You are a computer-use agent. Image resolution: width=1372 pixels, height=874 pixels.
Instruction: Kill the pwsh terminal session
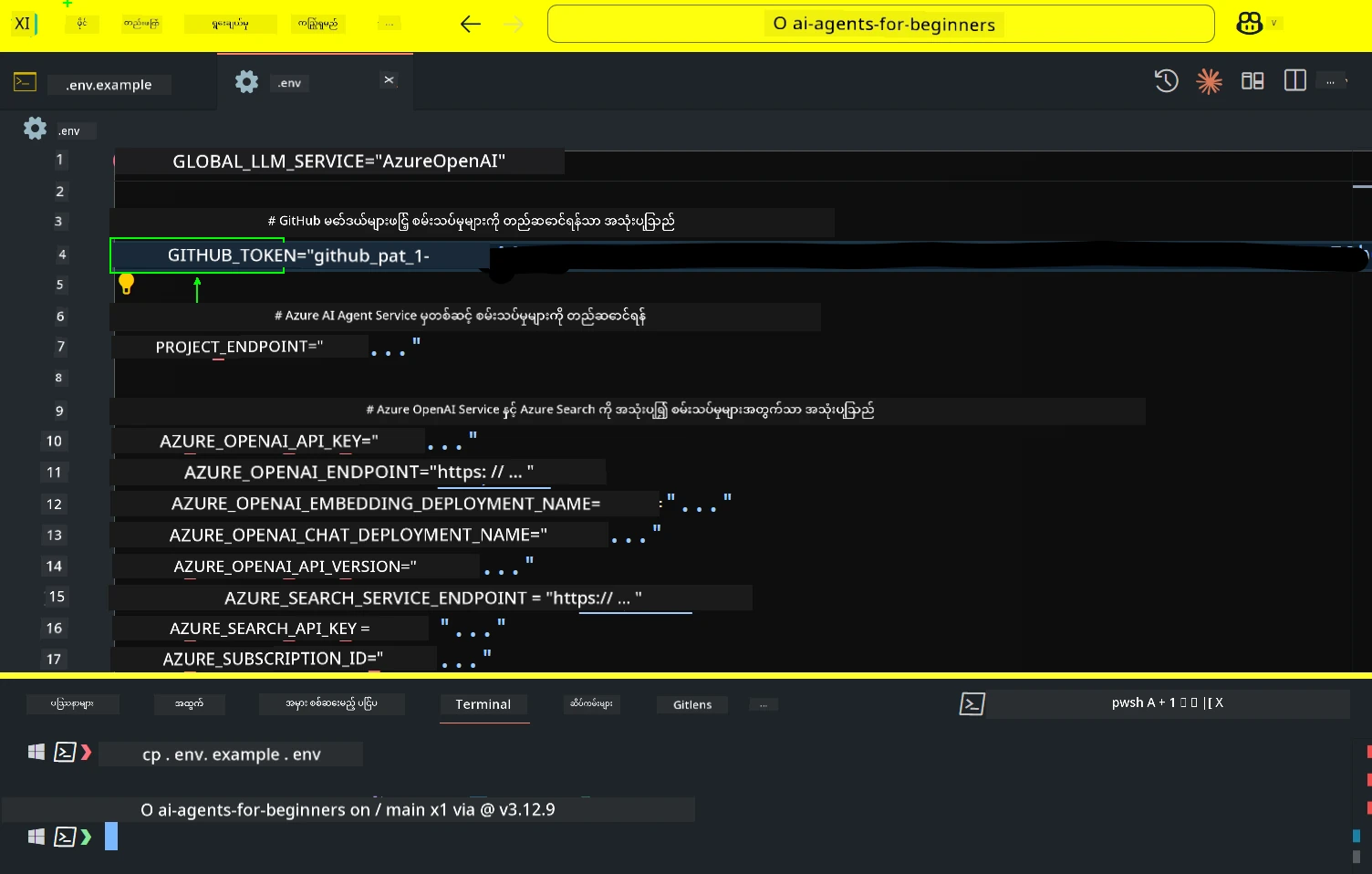1220,702
